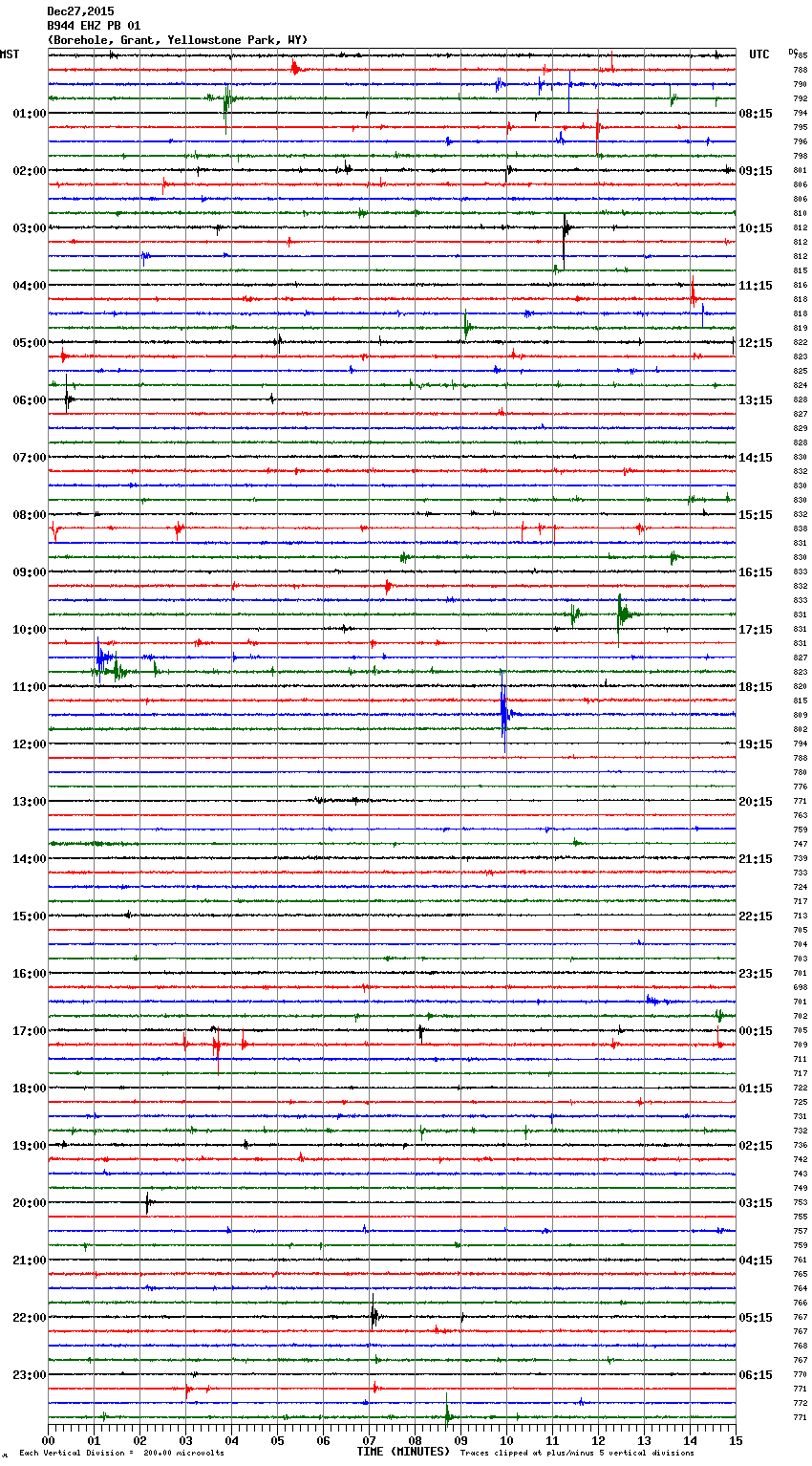Click UTC time label '04:15'
Viewport: 812px width, 1466px height.
(756, 1261)
